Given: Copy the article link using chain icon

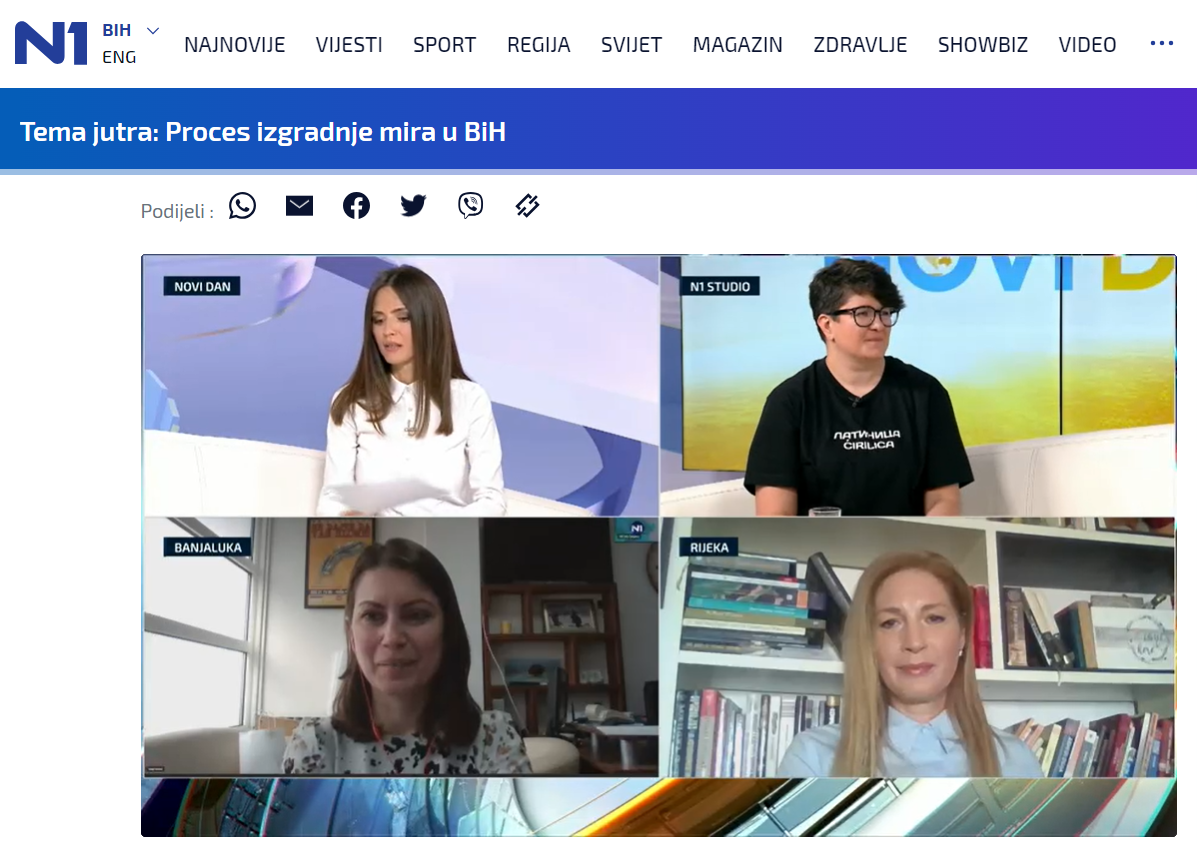Looking at the screenshot, I should [527, 205].
